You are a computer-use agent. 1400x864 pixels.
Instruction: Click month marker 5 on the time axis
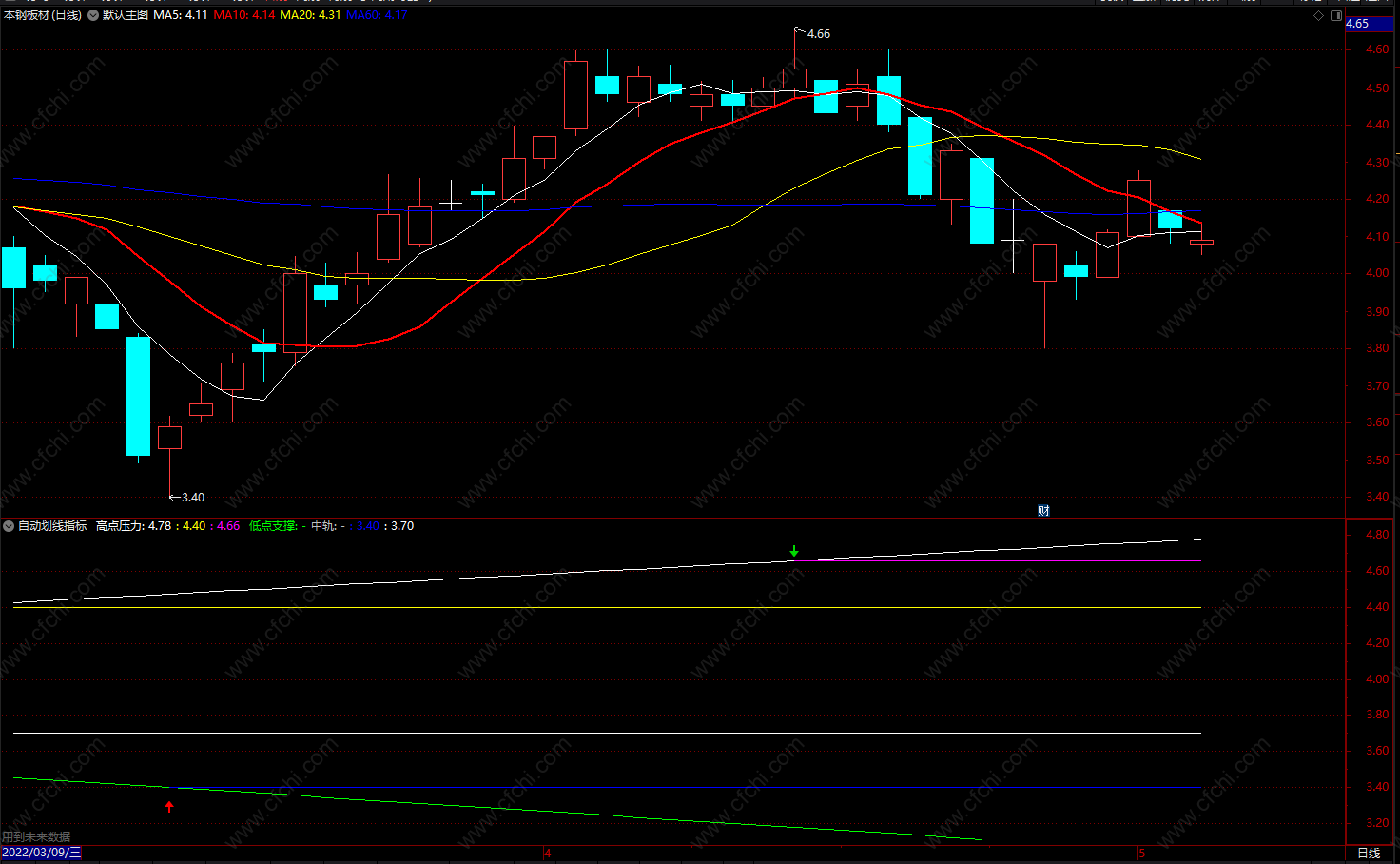pos(1141,853)
